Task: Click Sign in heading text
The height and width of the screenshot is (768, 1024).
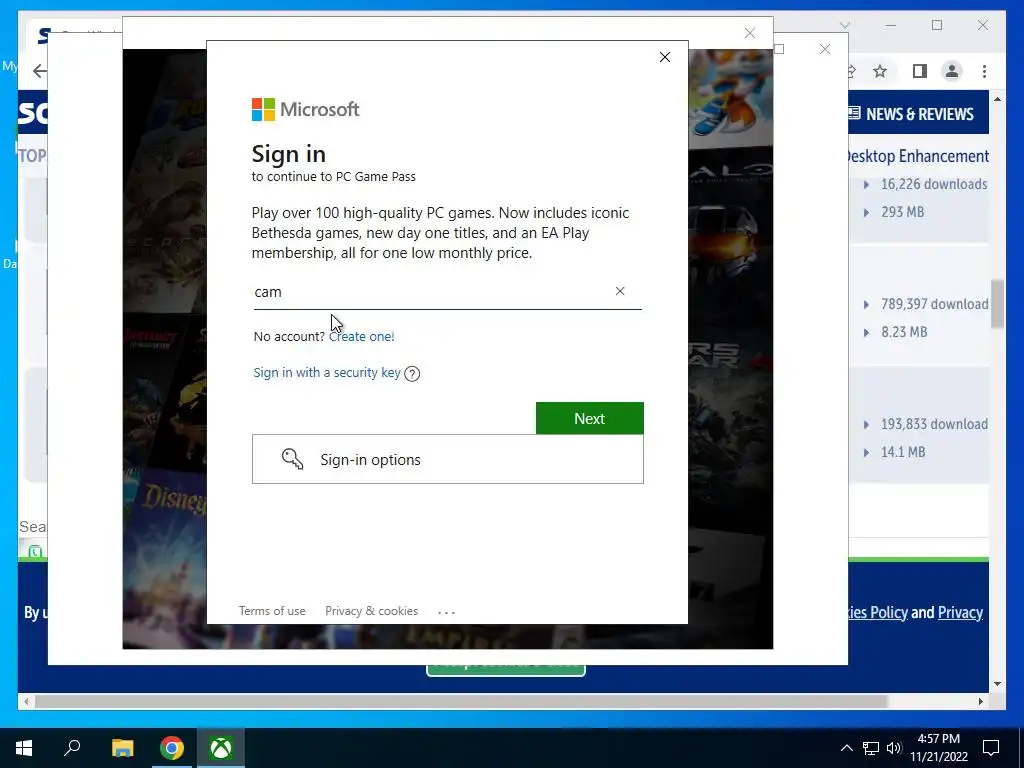Action: tap(289, 153)
